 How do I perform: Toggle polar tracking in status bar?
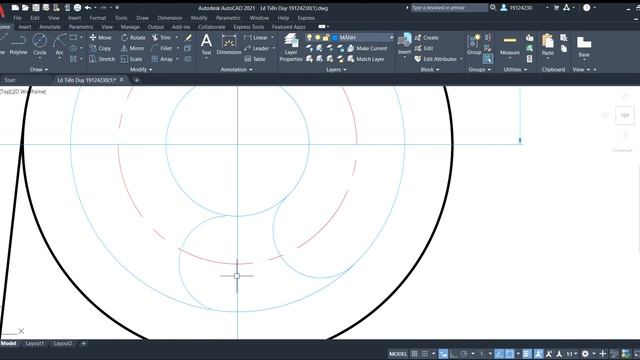click(x=464, y=354)
